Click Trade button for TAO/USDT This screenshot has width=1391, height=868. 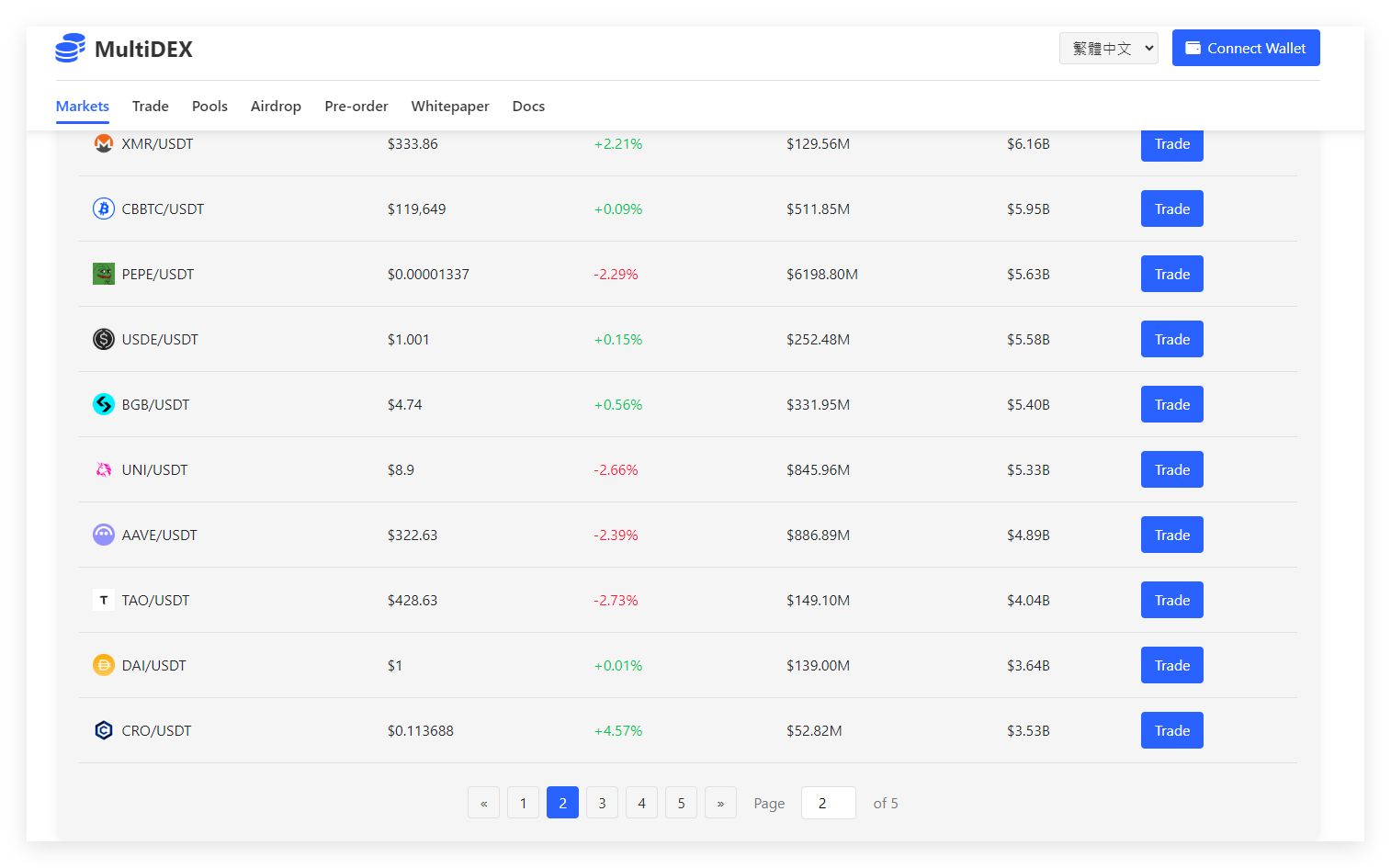point(1171,600)
